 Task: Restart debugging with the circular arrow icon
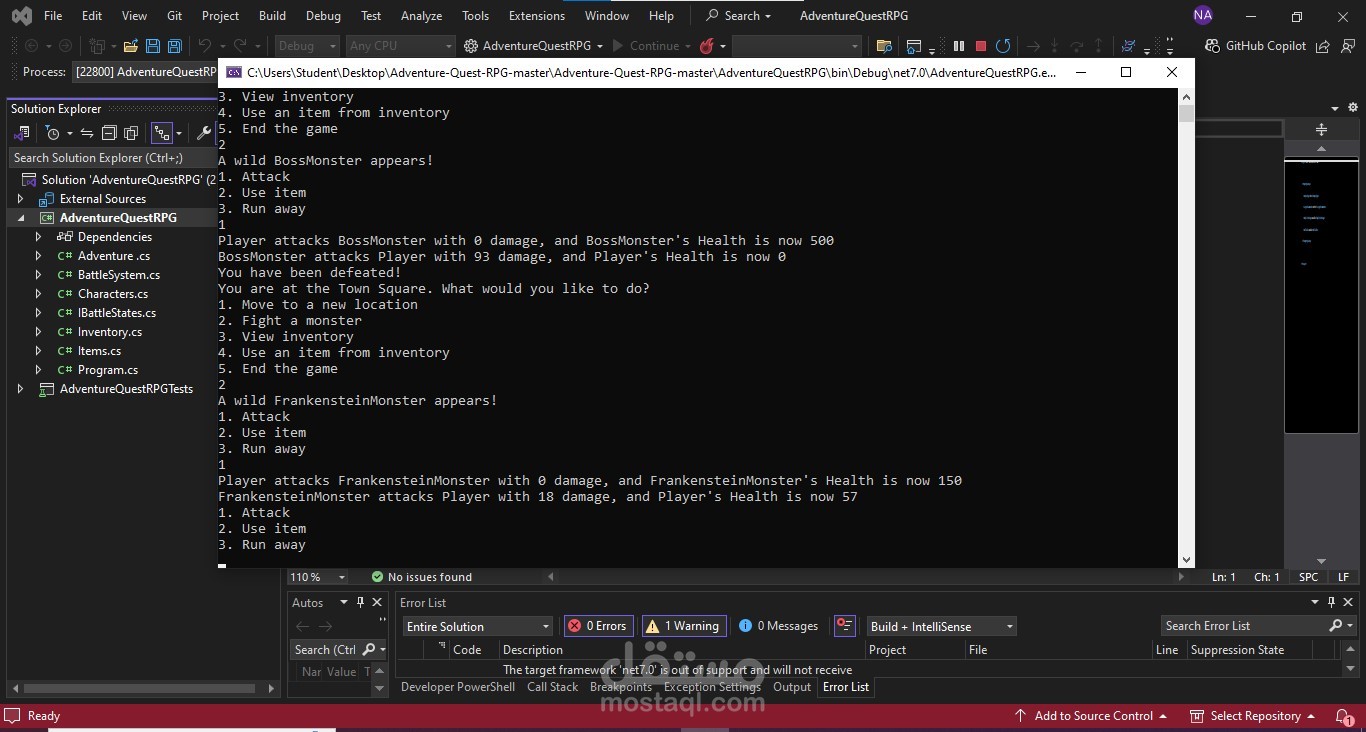[x=1003, y=46]
